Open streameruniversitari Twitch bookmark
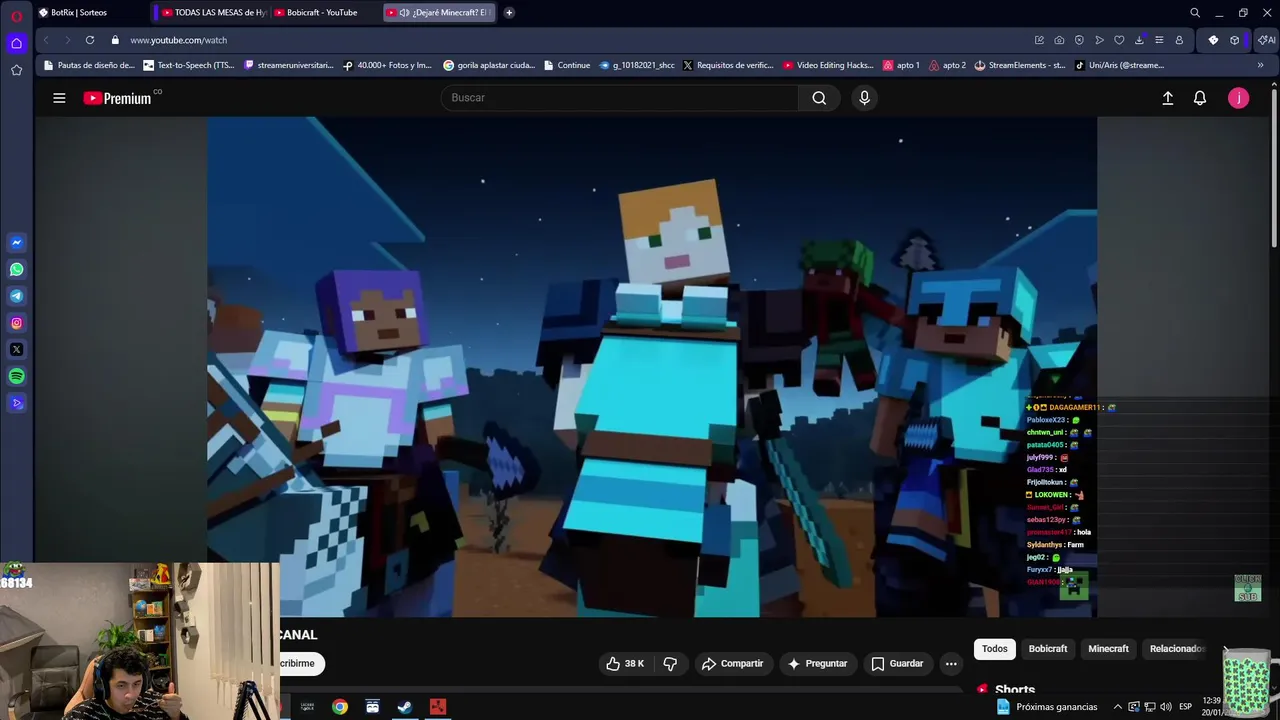The width and height of the screenshot is (1280, 720). point(289,65)
